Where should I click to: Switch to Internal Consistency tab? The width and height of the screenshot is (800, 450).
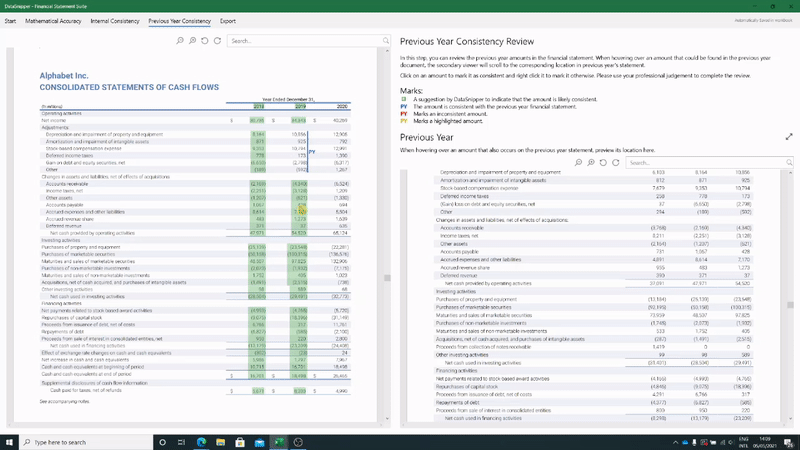click(x=115, y=21)
